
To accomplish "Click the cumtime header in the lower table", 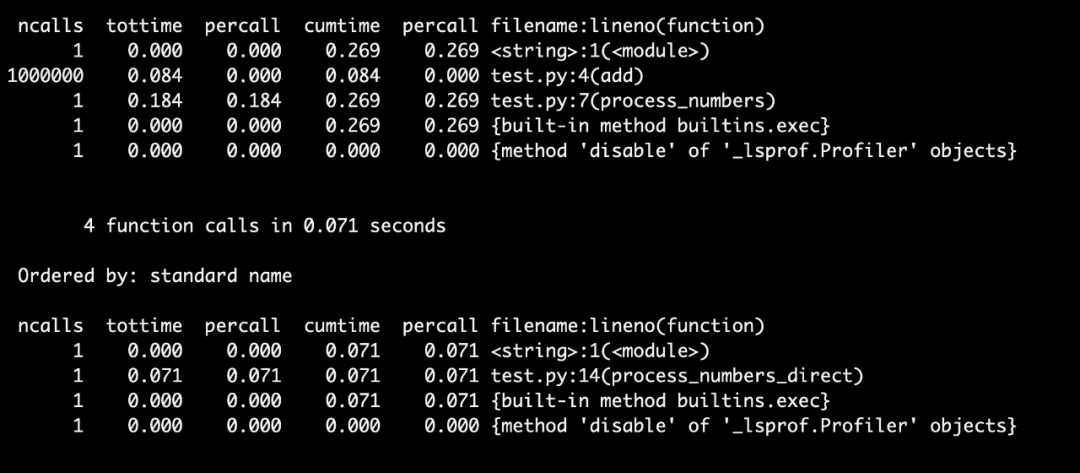I will pyautogui.click(x=342, y=325).
